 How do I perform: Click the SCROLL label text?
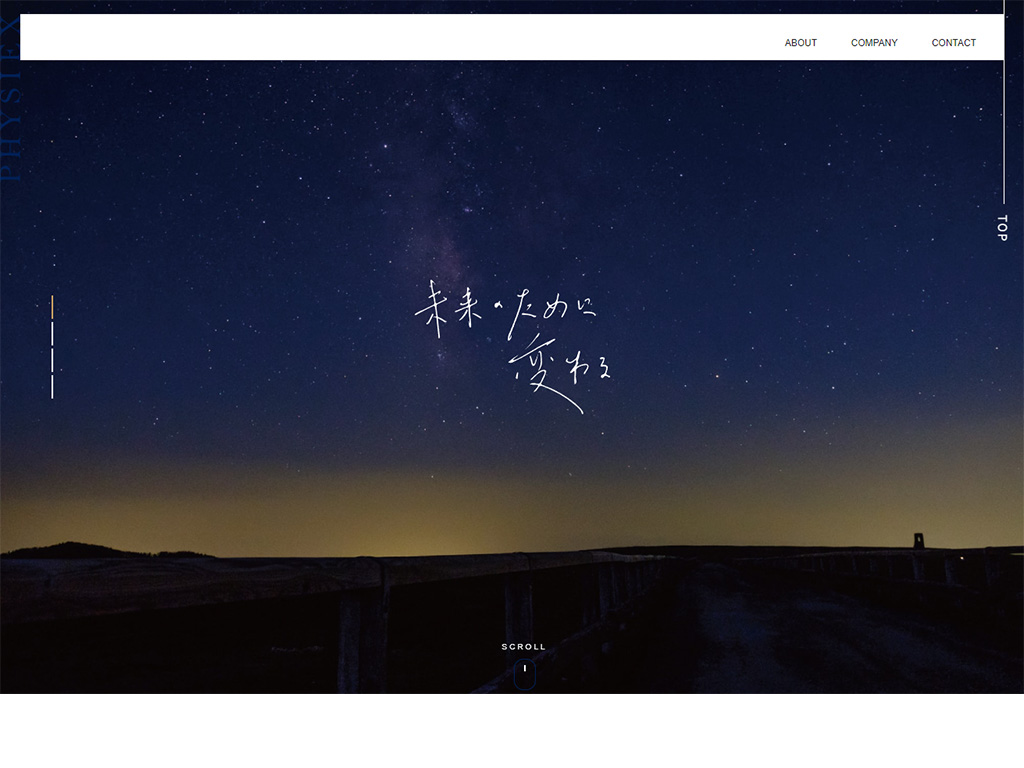[x=524, y=647]
